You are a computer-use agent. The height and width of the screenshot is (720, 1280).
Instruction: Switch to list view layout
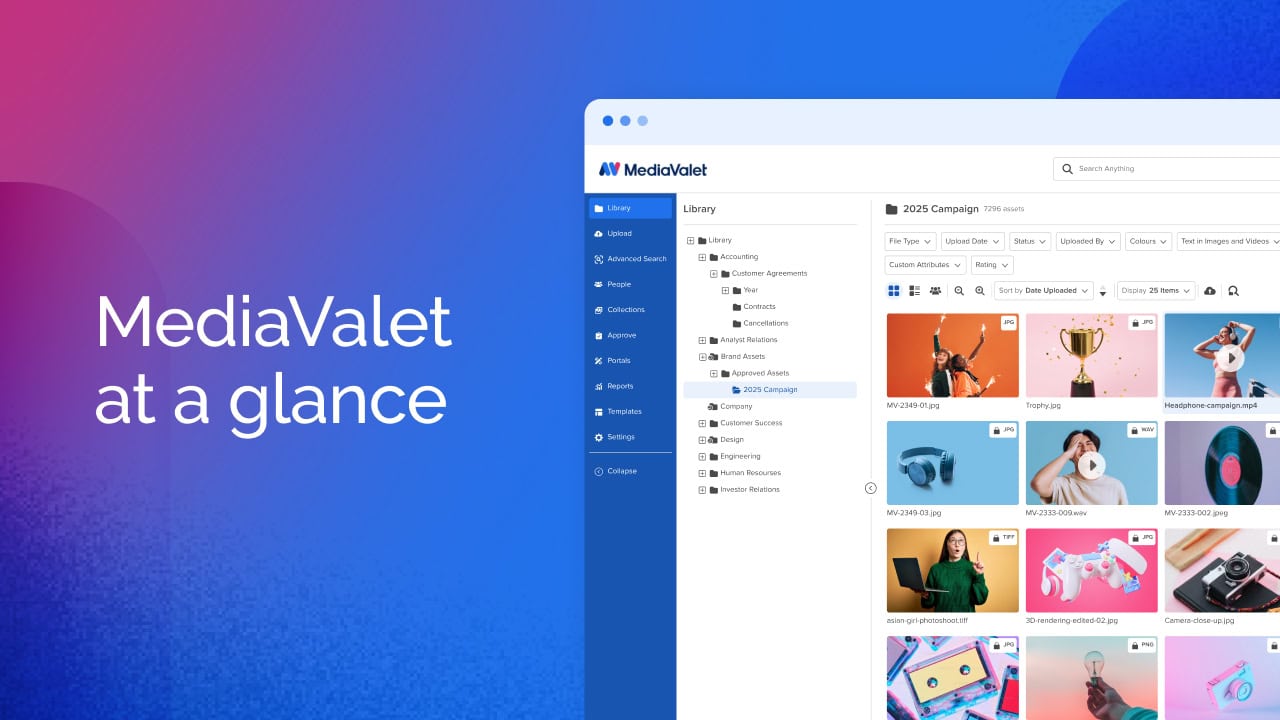[x=914, y=291]
